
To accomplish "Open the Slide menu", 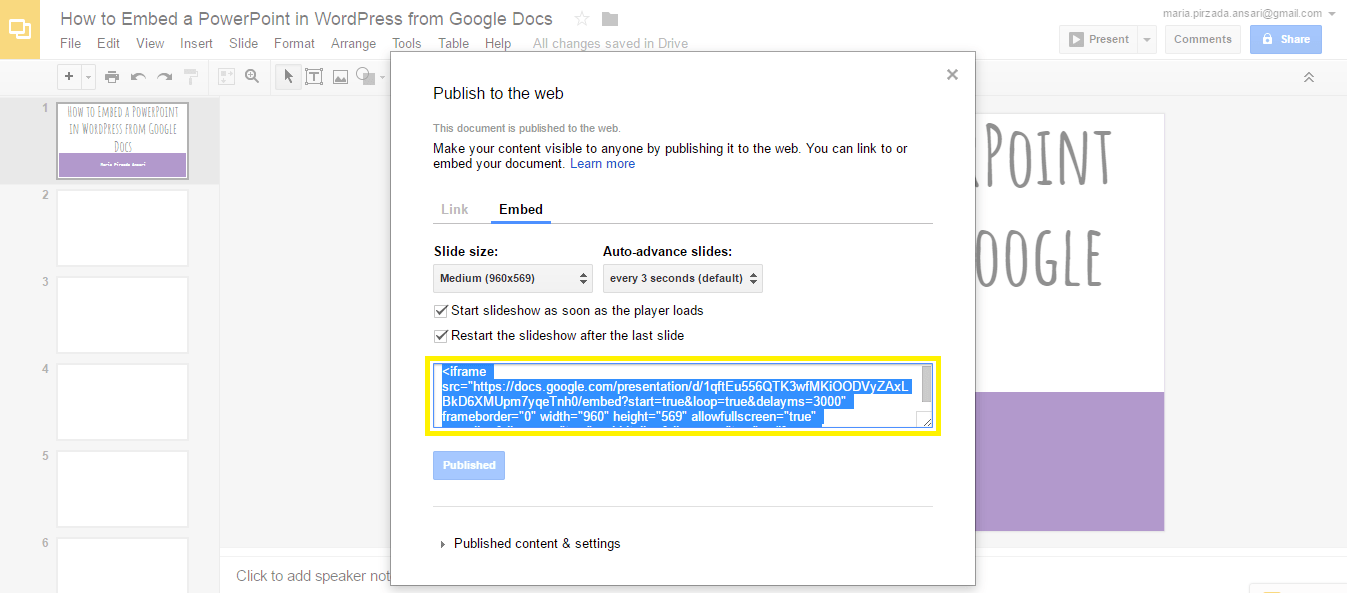I will (243, 43).
